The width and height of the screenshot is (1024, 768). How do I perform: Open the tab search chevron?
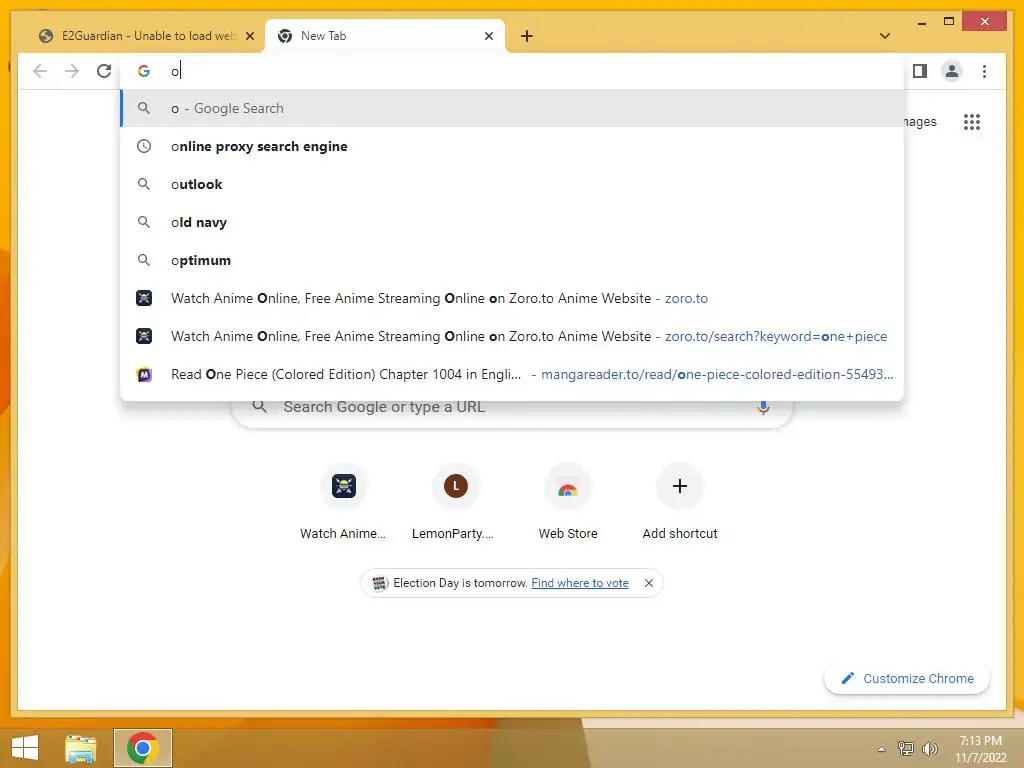pyautogui.click(x=885, y=36)
